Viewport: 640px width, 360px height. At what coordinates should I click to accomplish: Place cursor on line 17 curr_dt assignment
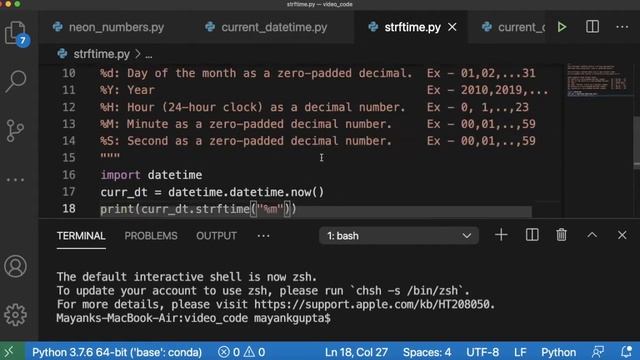pyautogui.click(x=212, y=192)
